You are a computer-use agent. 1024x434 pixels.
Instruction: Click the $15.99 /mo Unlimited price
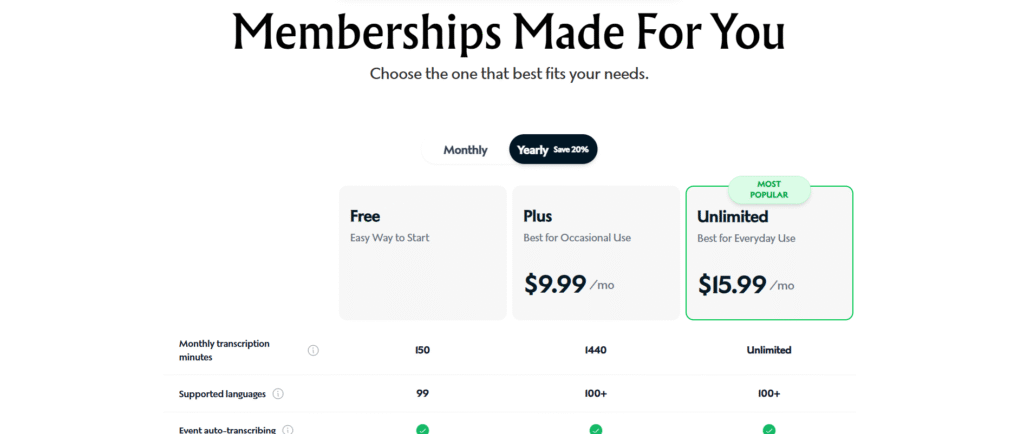coord(746,285)
